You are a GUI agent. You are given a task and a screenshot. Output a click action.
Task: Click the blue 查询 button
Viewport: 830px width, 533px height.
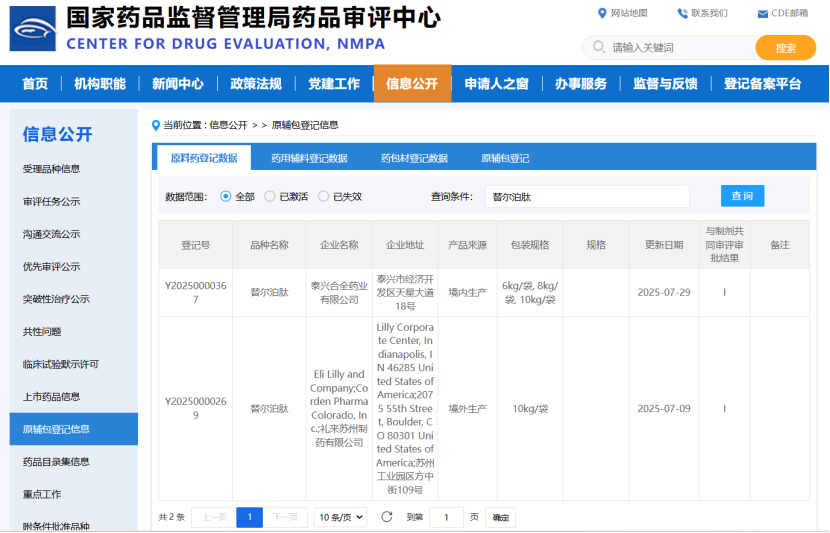(x=742, y=196)
